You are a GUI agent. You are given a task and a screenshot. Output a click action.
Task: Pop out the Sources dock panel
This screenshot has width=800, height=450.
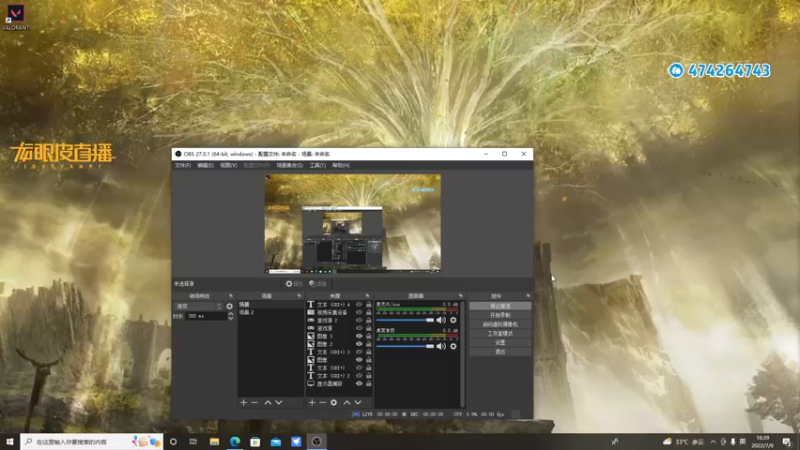click(367, 296)
